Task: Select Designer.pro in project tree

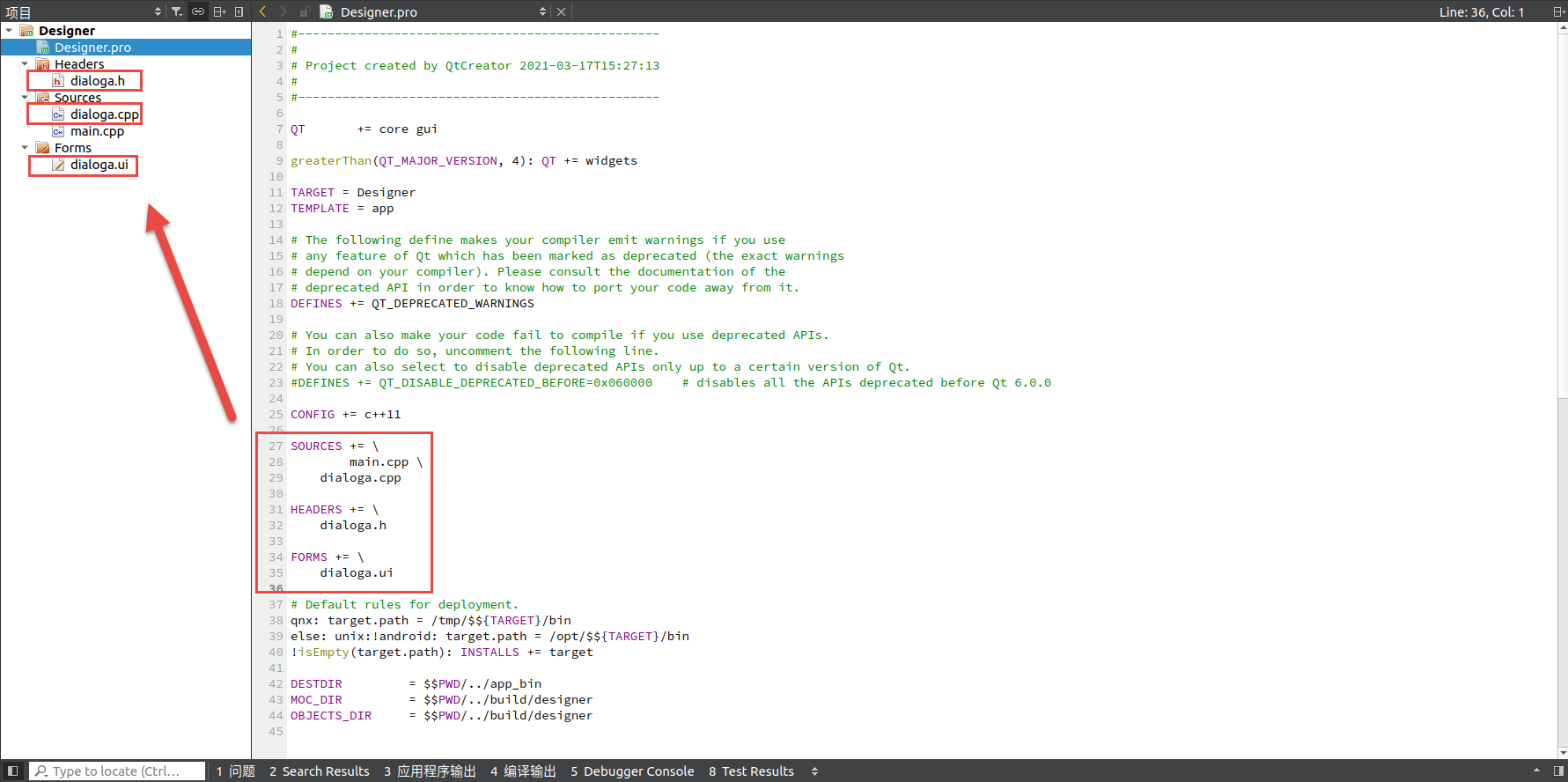Action: 92,48
